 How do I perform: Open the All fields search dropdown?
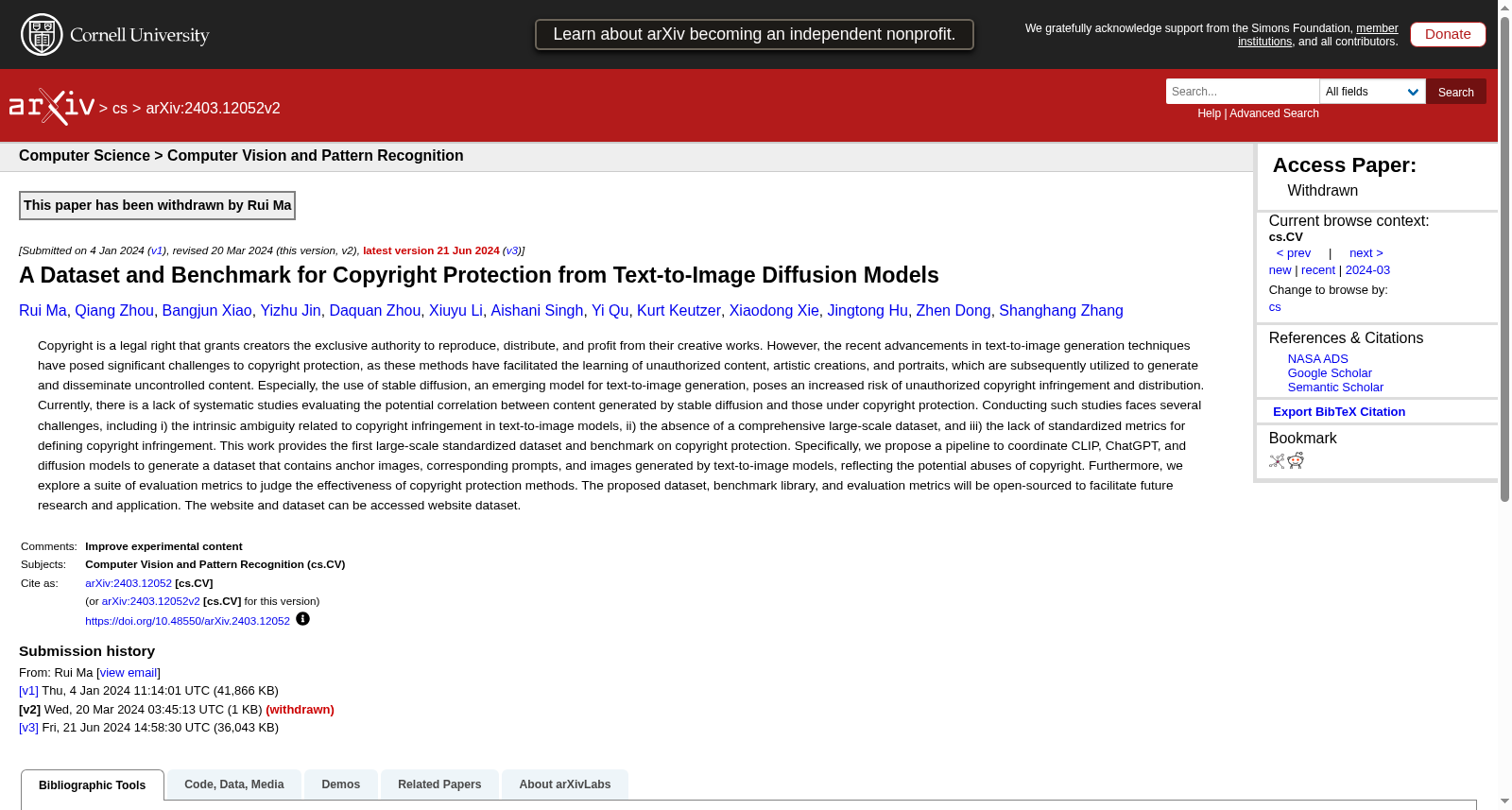1372,92
